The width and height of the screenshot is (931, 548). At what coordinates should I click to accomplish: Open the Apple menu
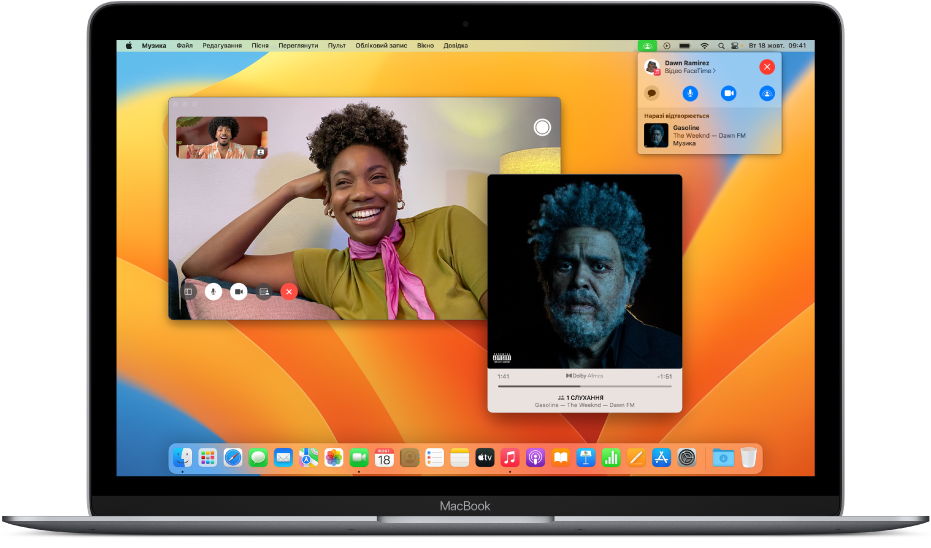[128, 46]
